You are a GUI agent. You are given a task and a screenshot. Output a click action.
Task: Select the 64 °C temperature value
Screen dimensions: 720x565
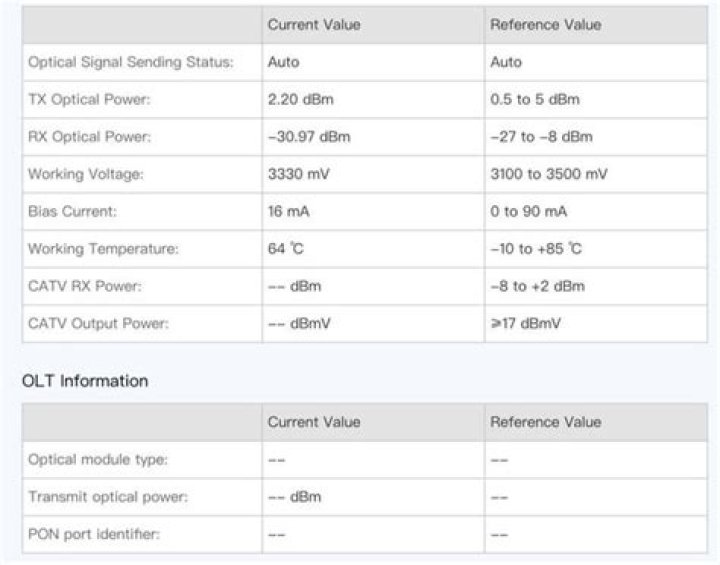click(284, 249)
